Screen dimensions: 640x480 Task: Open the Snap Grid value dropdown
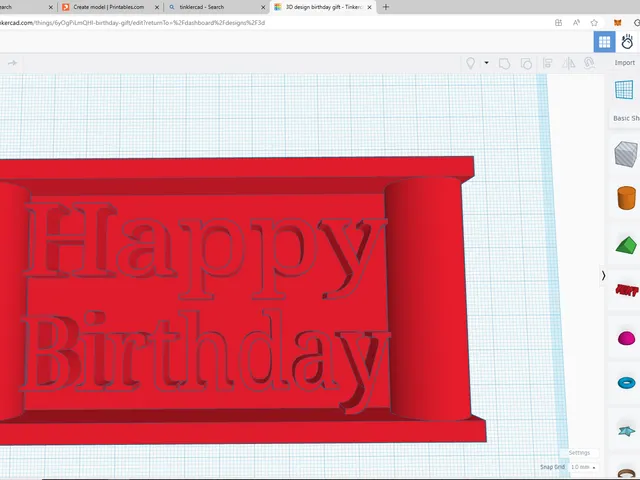click(583, 467)
